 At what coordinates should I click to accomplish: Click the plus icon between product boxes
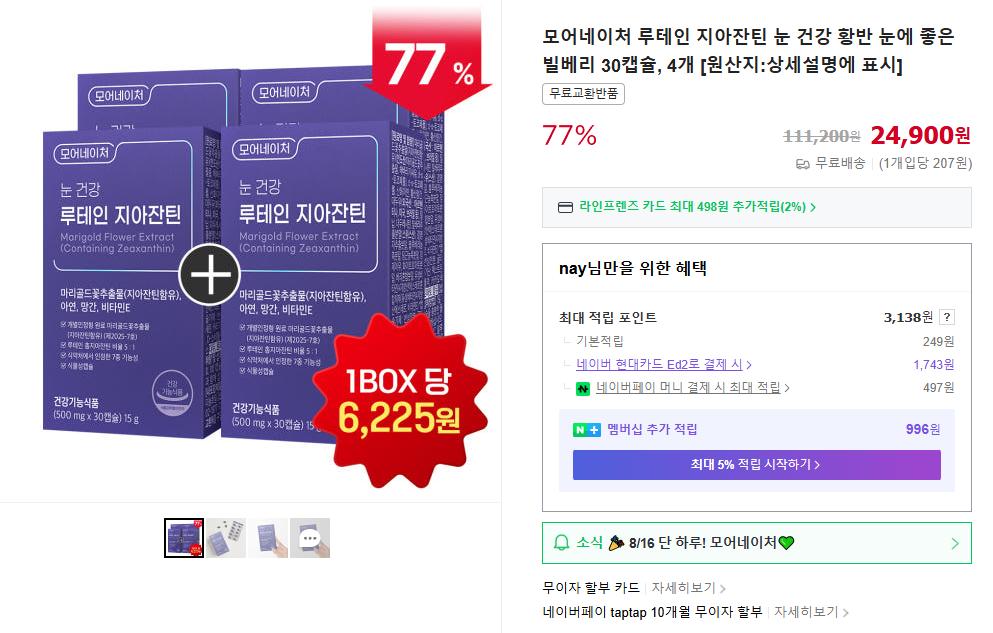[210, 274]
